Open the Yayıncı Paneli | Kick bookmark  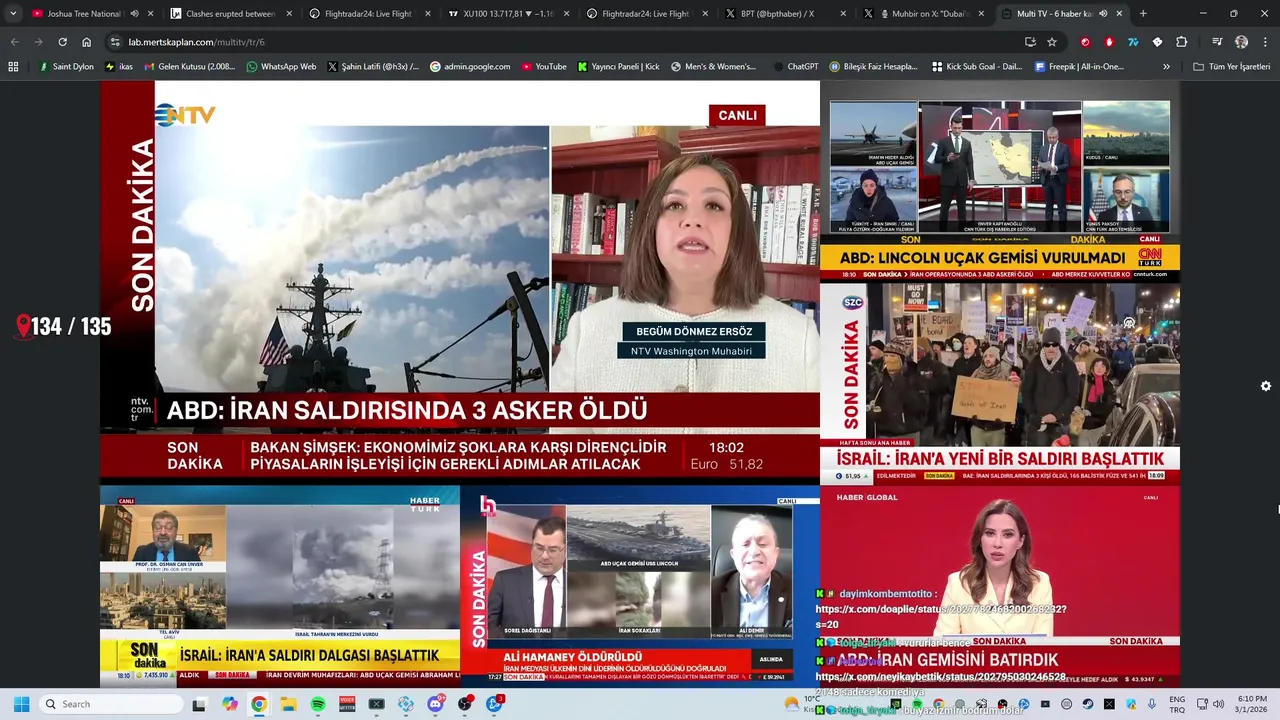(x=618, y=67)
